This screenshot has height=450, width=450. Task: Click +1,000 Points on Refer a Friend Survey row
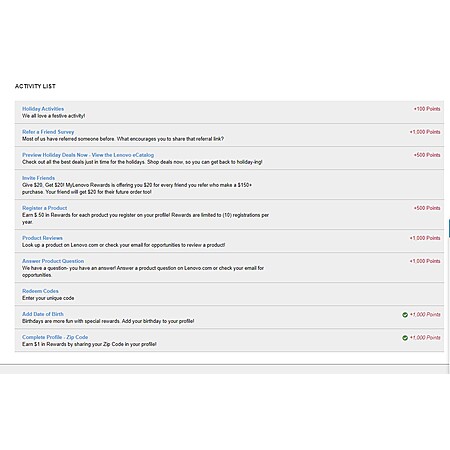(x=425, y=132)
